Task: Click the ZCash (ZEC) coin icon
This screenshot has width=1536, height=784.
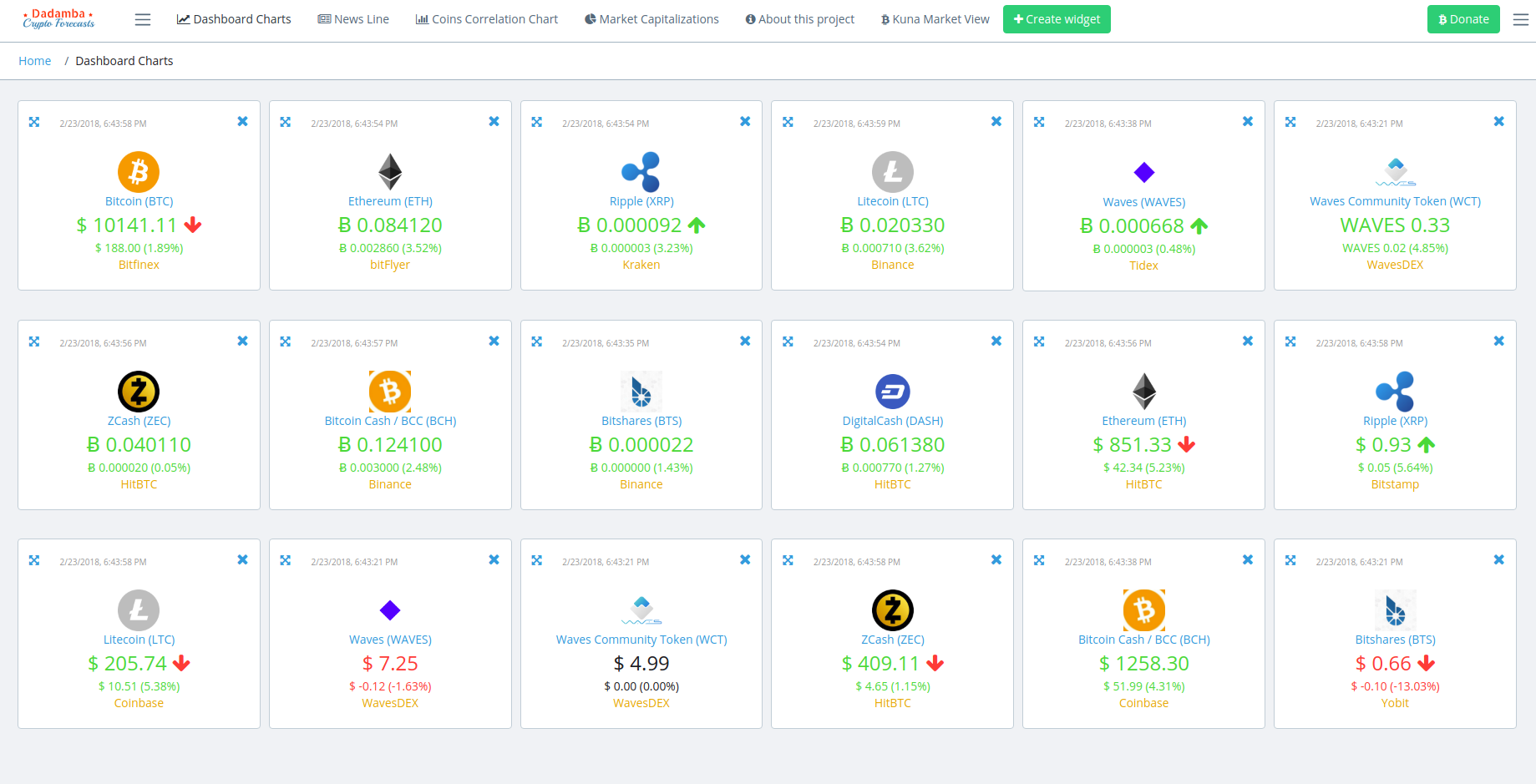Action: (139, 391)
